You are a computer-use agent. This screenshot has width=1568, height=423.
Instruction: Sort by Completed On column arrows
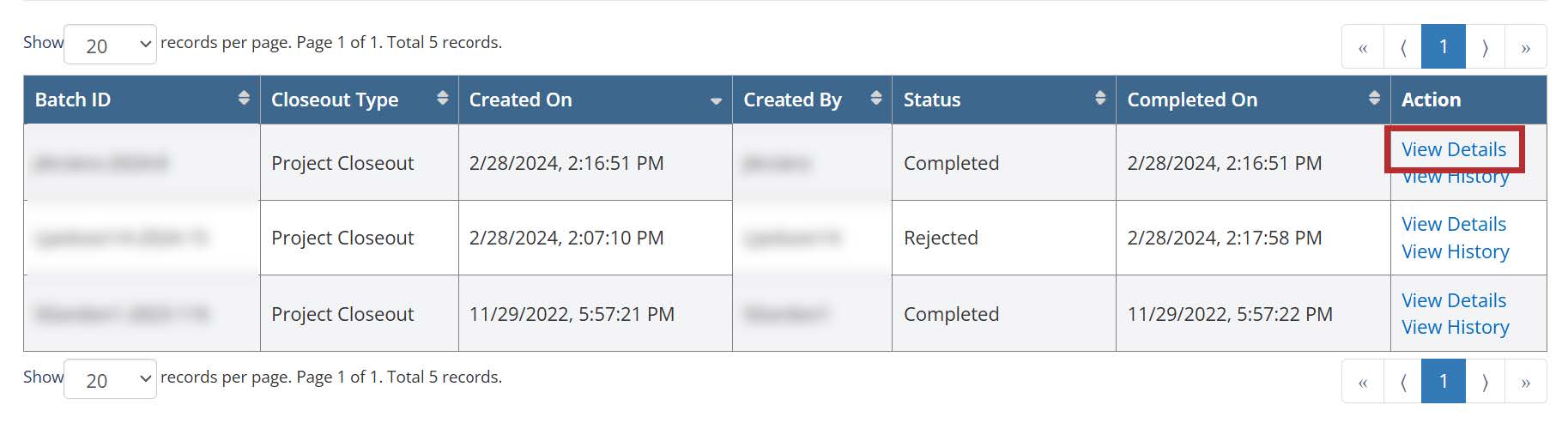click(x=1374, y=98)
